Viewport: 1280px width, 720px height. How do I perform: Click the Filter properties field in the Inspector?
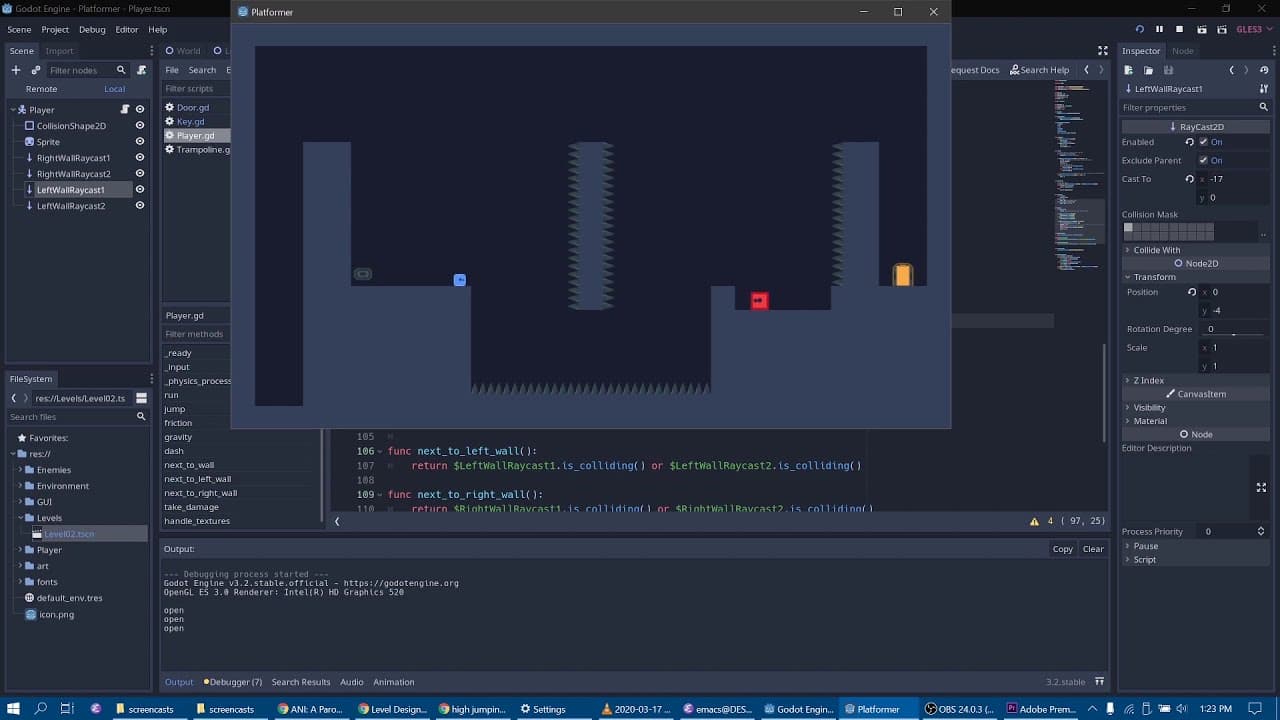pos(1180,106)
